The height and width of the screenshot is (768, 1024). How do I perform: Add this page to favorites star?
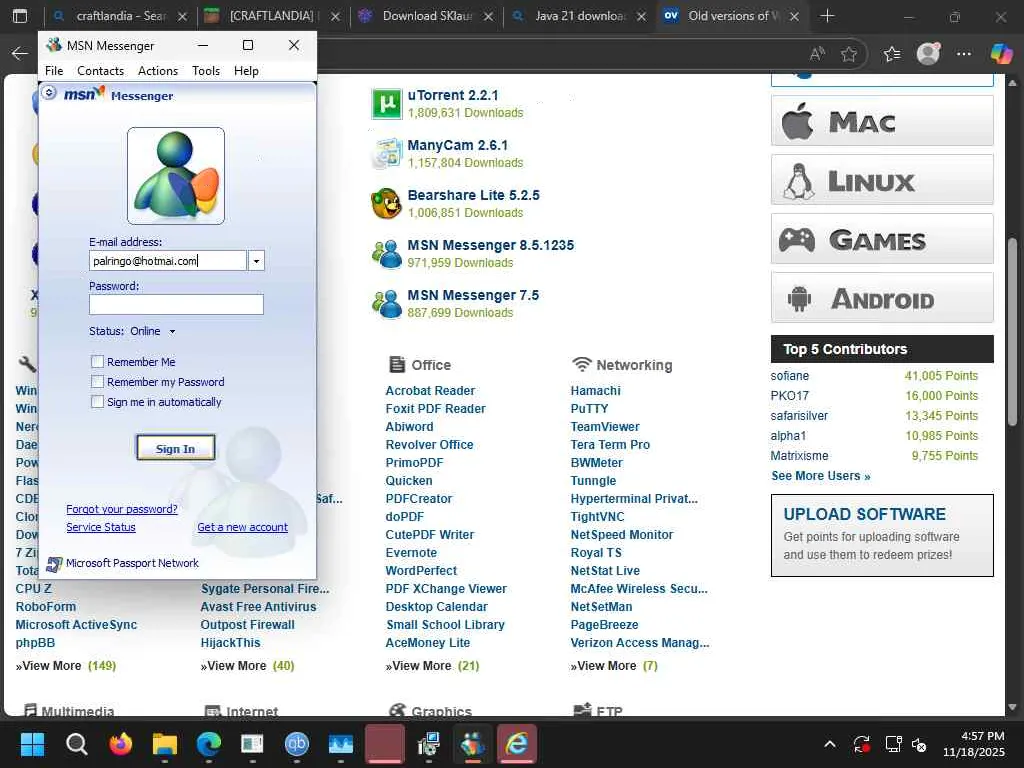pos(849,54)
